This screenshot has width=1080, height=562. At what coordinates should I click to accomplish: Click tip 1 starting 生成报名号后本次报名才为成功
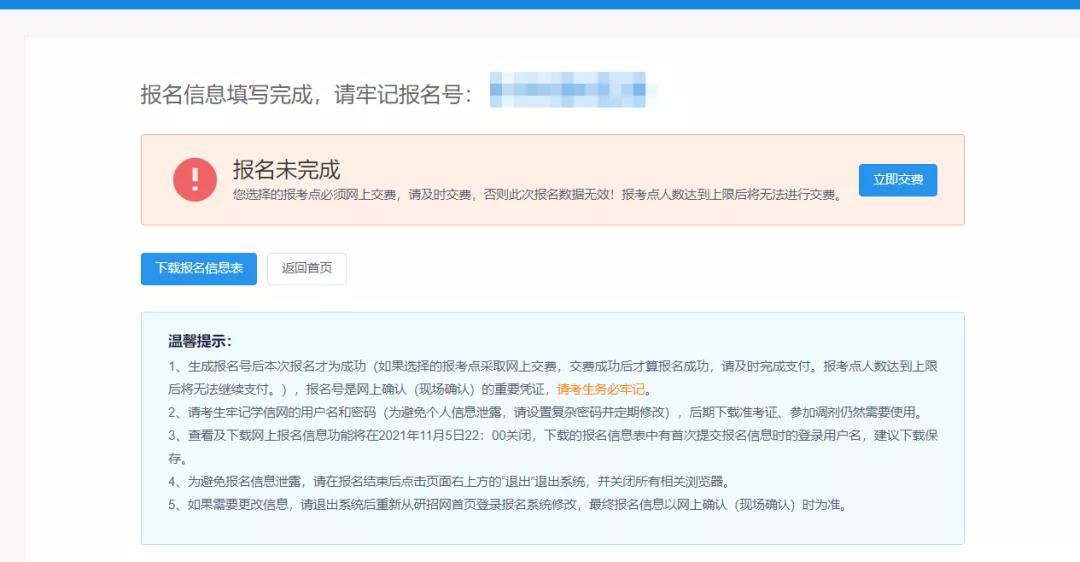point(553,377)
